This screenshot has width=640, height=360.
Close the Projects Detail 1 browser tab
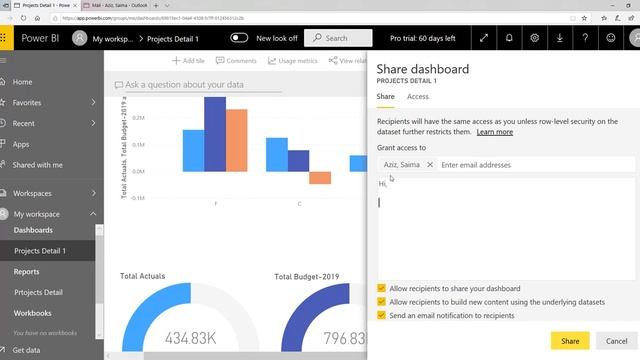pyautogui.click(x=75, y=6)
